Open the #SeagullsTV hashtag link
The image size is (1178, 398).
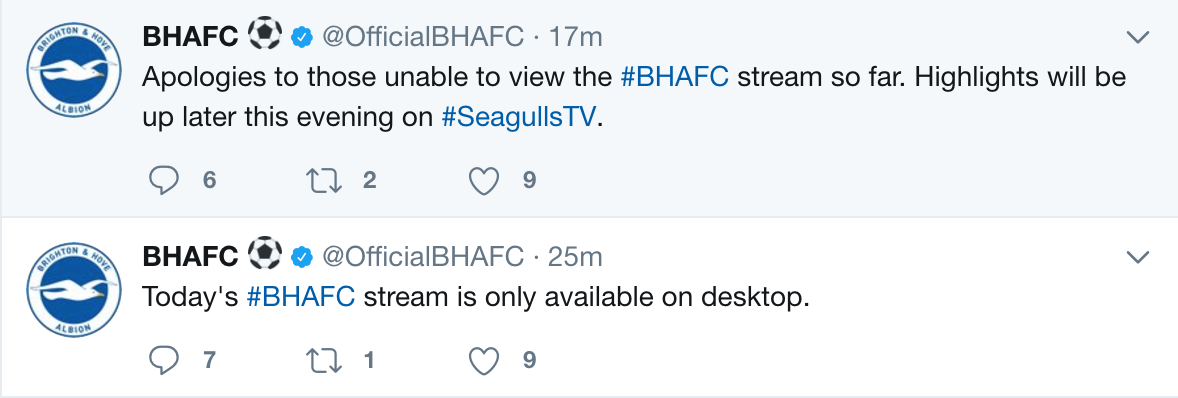point(518,119)
